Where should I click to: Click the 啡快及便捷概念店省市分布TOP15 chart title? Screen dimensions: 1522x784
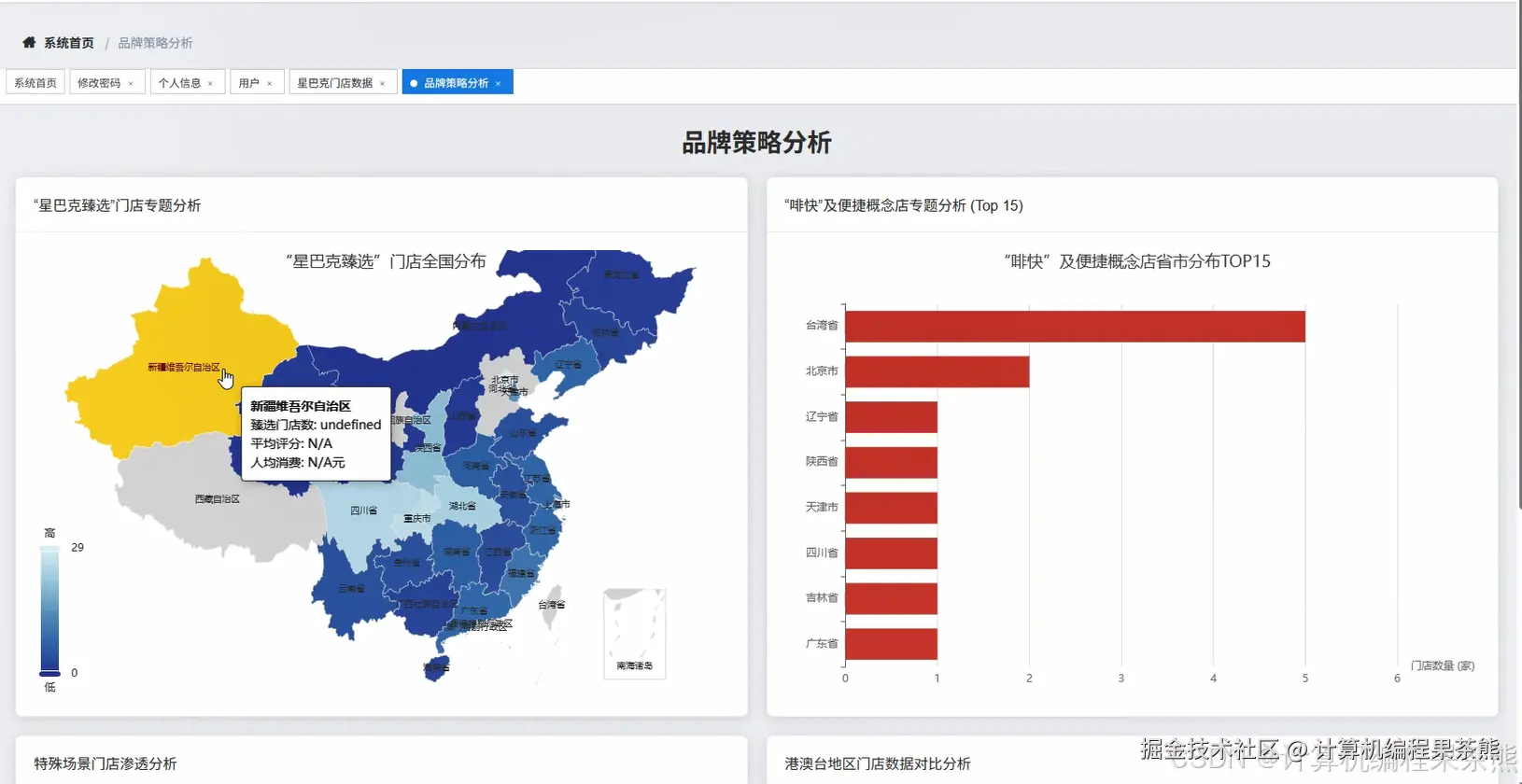click(x=1137, y=261)
